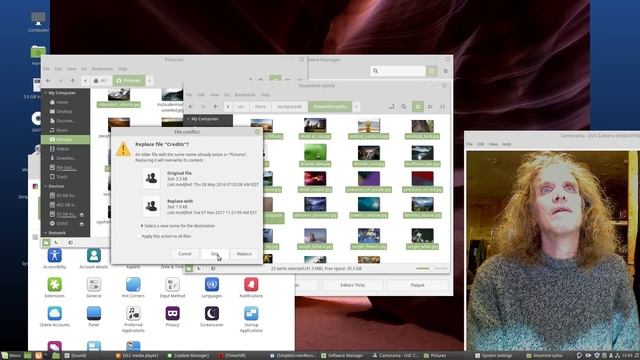The width and height of the screenshot is (640, 360).
Task: Eject the SAINT device in sidebar
Action: (82, 224)
